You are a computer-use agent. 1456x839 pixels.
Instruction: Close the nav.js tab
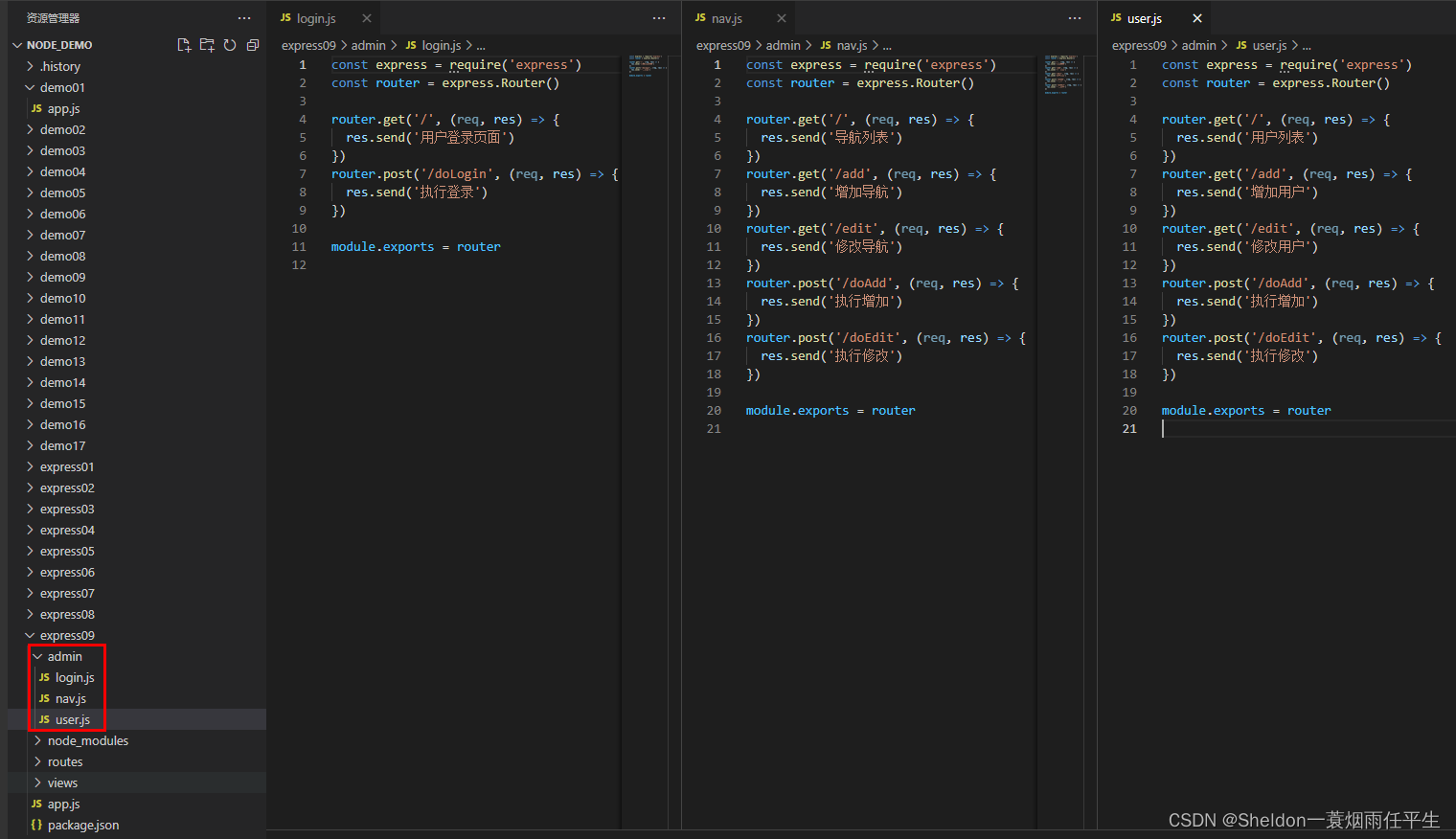(782, 18)
